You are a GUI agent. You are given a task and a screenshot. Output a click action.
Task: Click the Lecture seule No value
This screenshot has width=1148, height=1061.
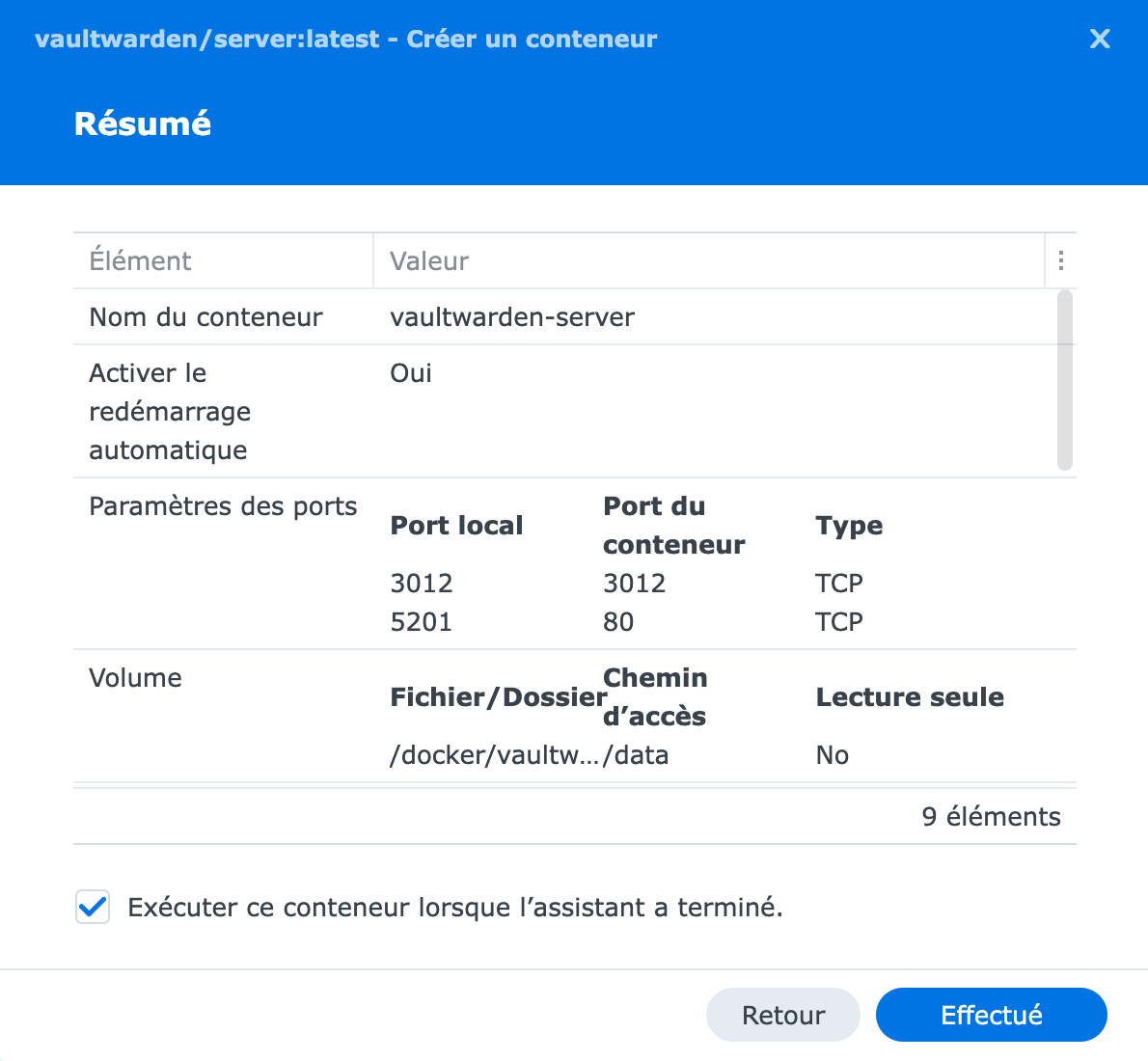[x=833, y=755]
